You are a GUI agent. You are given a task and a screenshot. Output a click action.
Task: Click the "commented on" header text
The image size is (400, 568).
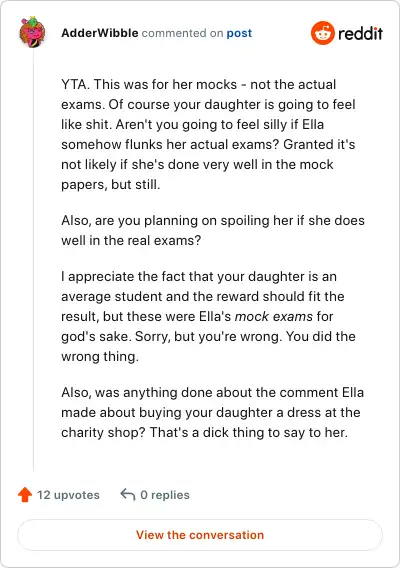pyautogui.click(x=182, y=33)
